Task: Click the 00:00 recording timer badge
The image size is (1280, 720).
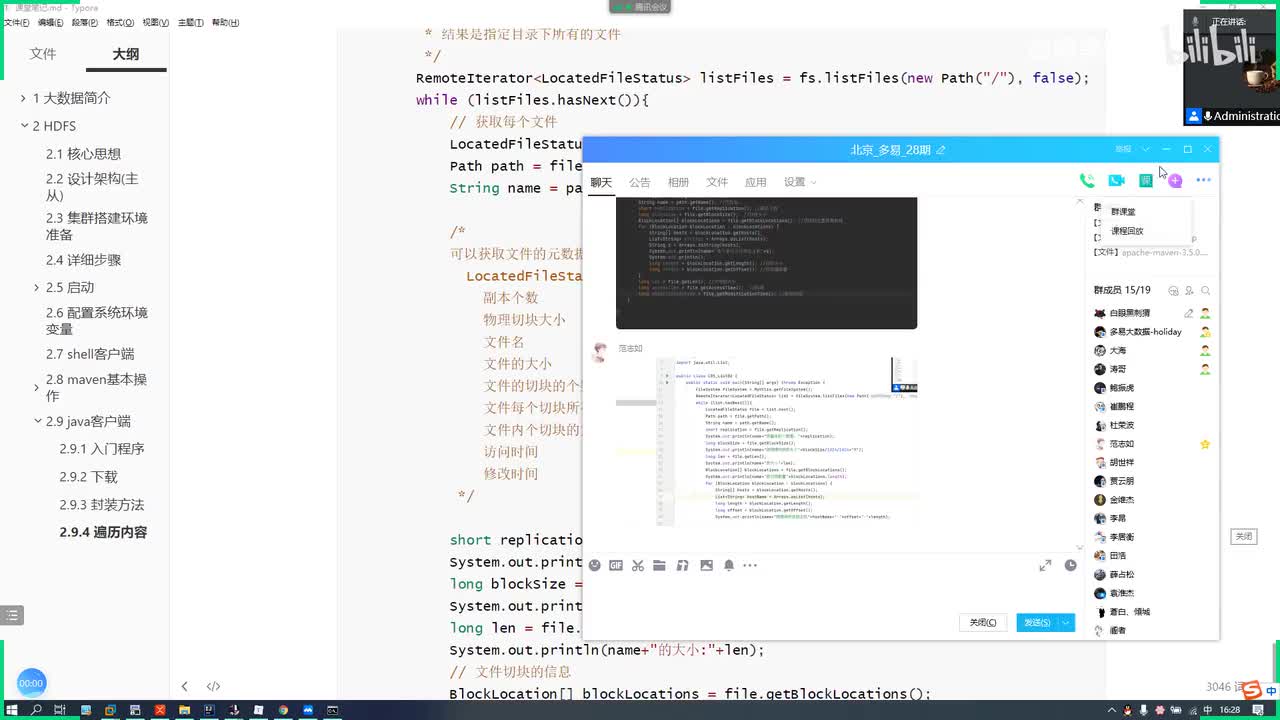Action: click(x=31, y=683)
